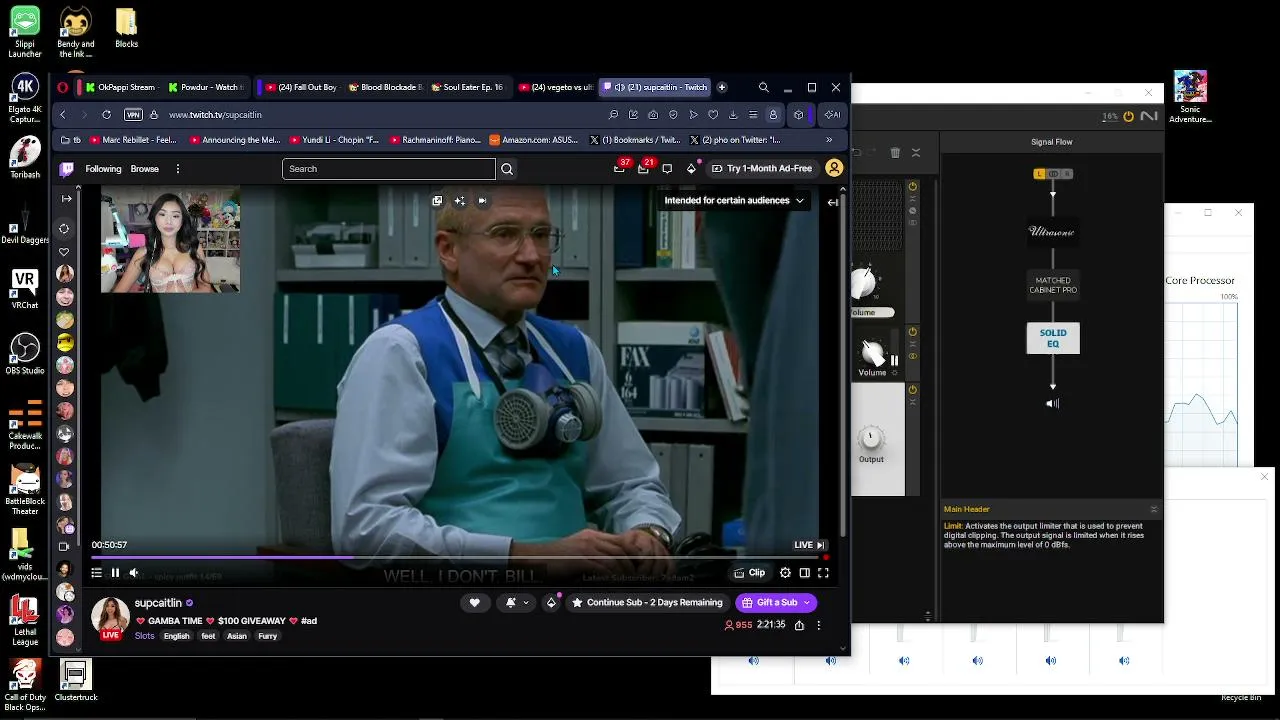Open a new browser tab
1280x720 pixels.
pos(722,87)
